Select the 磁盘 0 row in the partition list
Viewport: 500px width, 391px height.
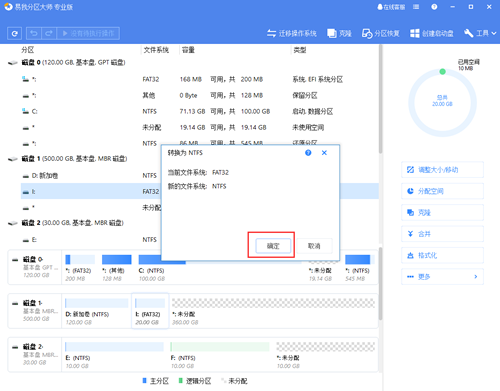[x=193, y=63]
